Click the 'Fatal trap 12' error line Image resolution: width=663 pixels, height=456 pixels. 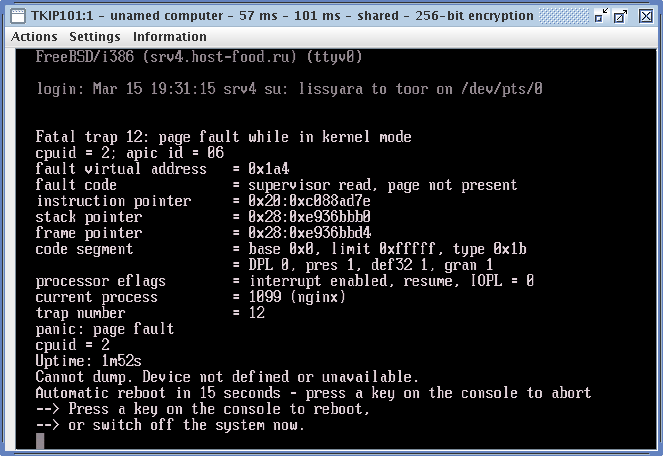tap(223, 137)
